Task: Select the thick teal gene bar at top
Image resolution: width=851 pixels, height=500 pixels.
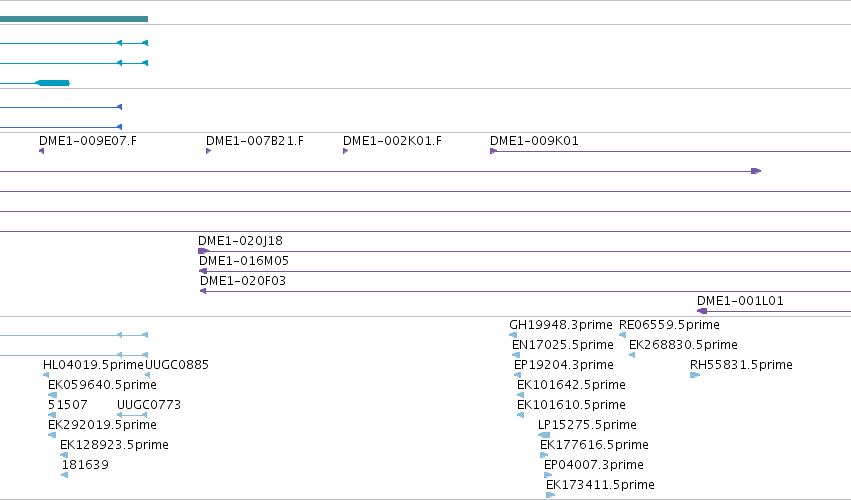Action: tap(74, 19)
